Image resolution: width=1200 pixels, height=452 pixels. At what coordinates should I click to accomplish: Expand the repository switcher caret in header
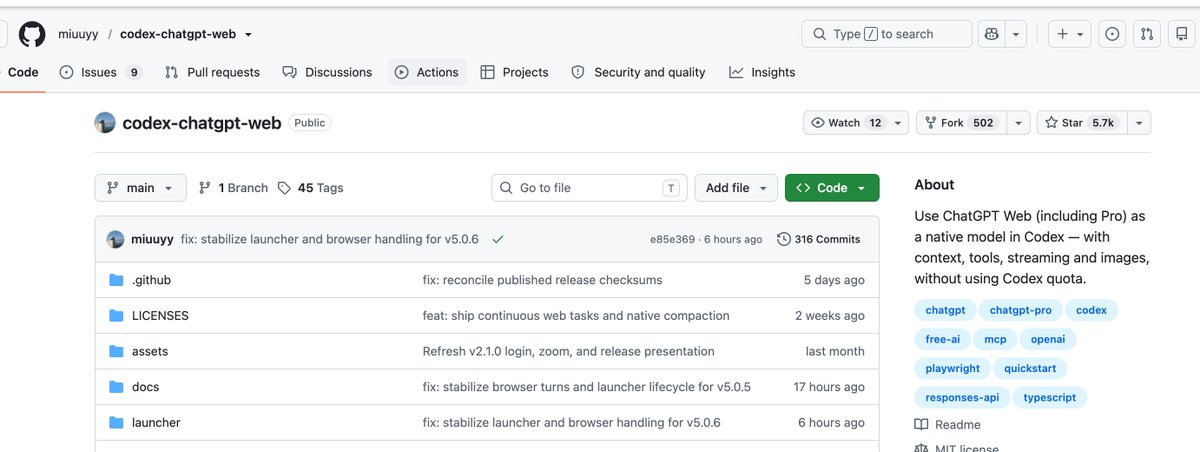(248, 34)
